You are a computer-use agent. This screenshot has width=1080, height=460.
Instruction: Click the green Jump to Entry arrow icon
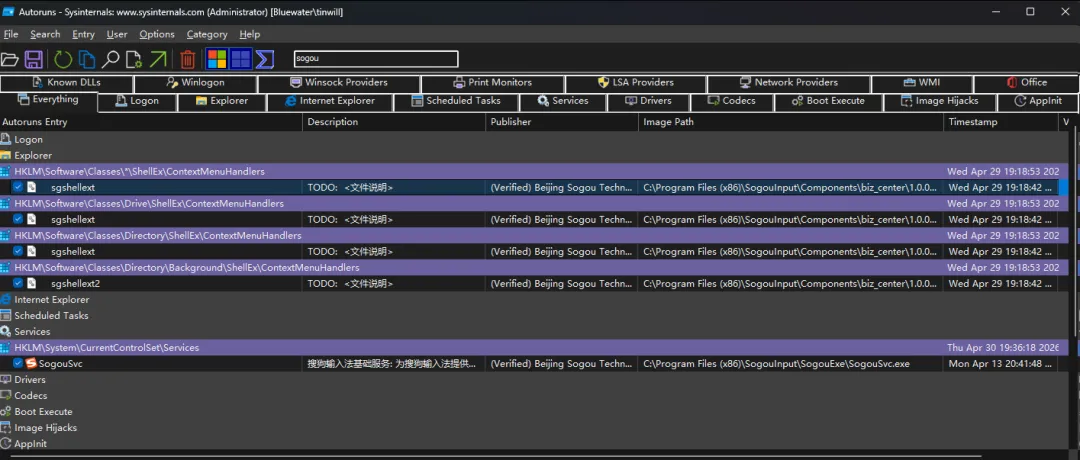[x=158, y=59]
